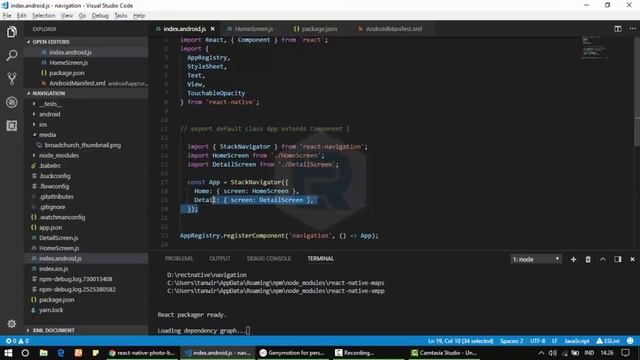Viewport: 640px width, 360px height.
Task: Open the Windows notification center
Action: click(x=625, y=353)
